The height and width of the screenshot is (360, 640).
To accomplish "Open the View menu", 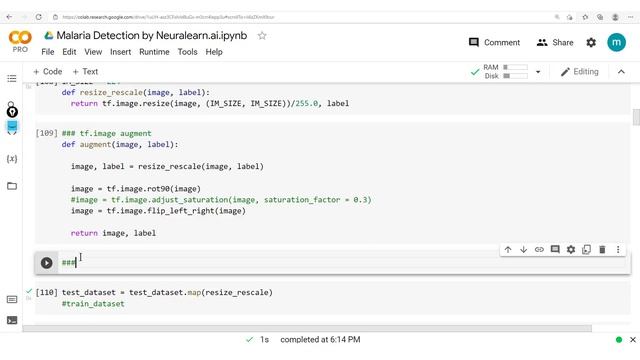I will click(93, 52).
